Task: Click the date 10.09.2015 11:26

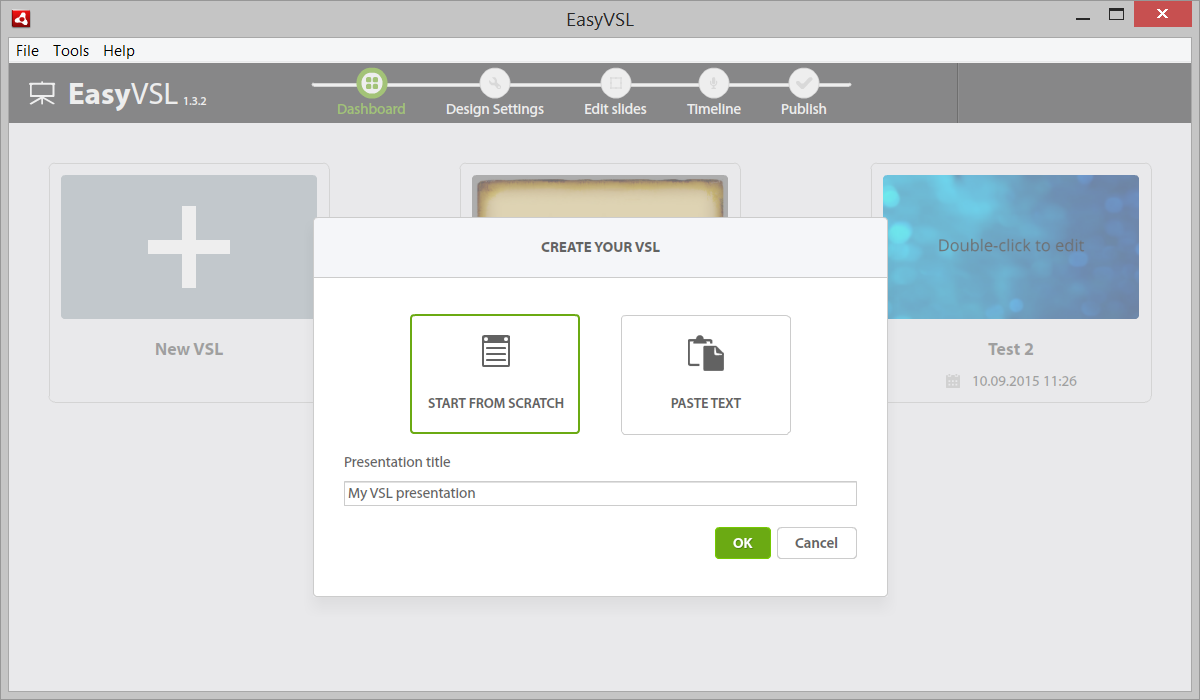Action: 1024,381
